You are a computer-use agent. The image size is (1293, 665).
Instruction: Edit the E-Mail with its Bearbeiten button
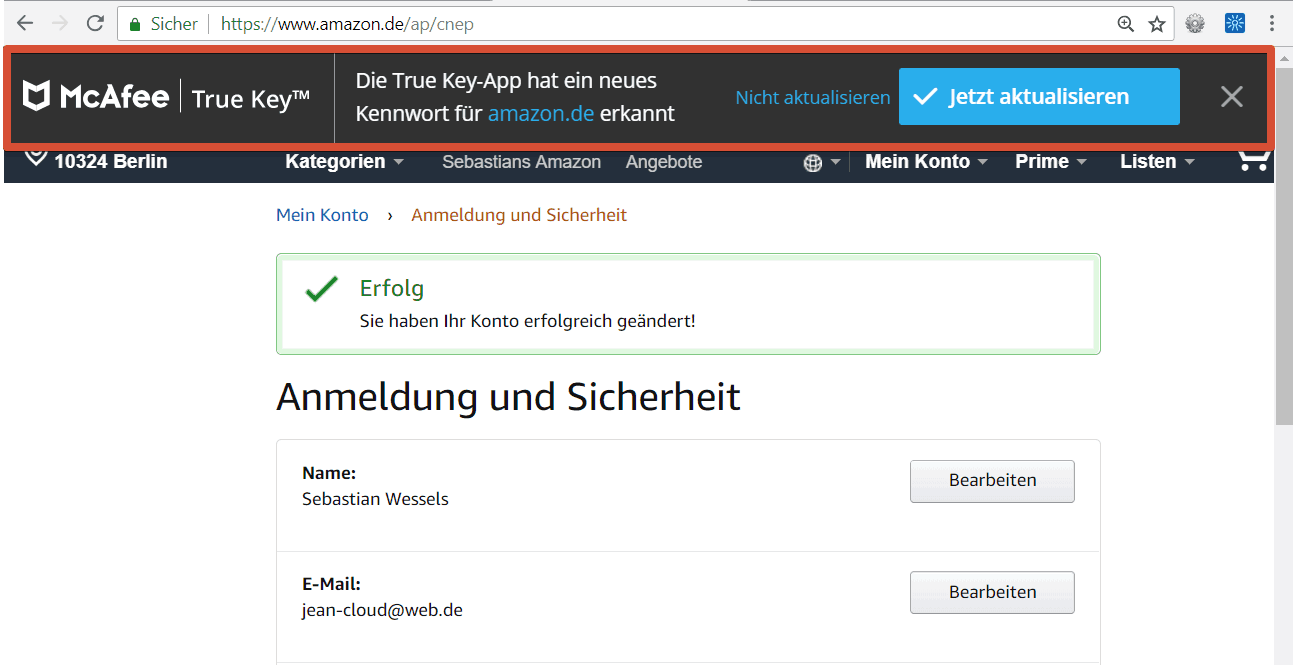[x=992, y=592]
